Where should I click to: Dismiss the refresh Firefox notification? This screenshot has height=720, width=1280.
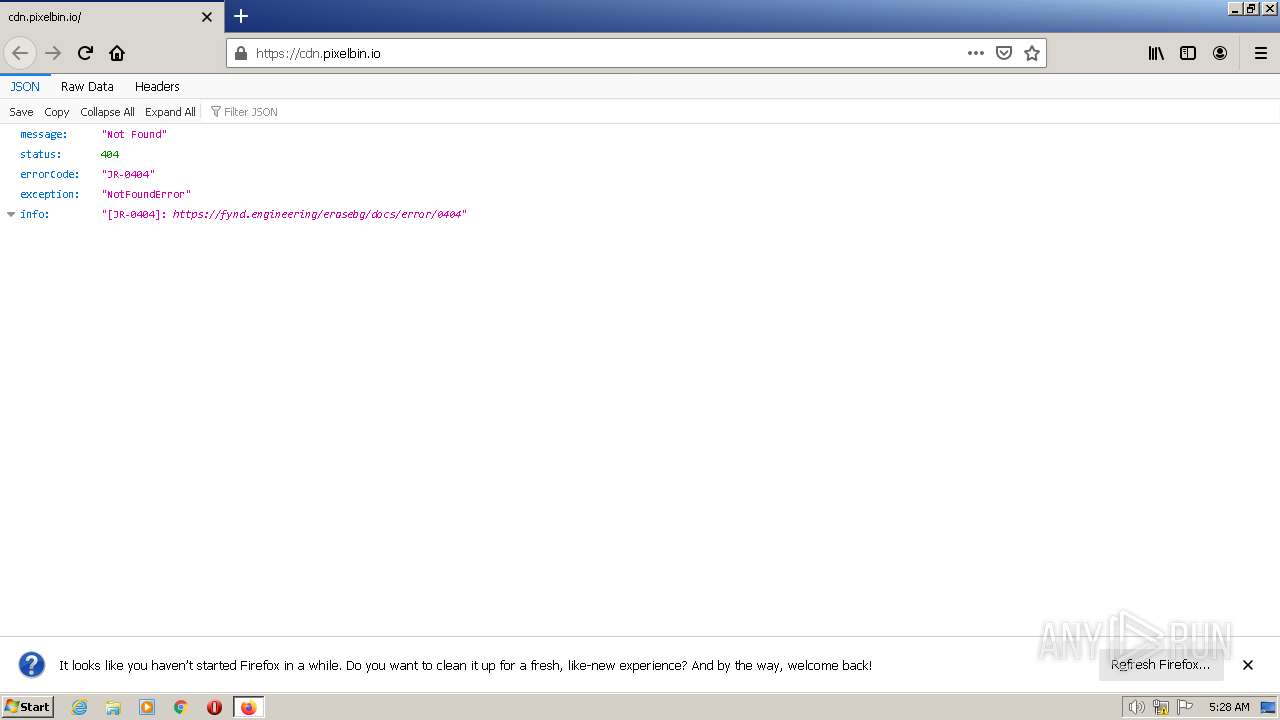pos(1248,665)
